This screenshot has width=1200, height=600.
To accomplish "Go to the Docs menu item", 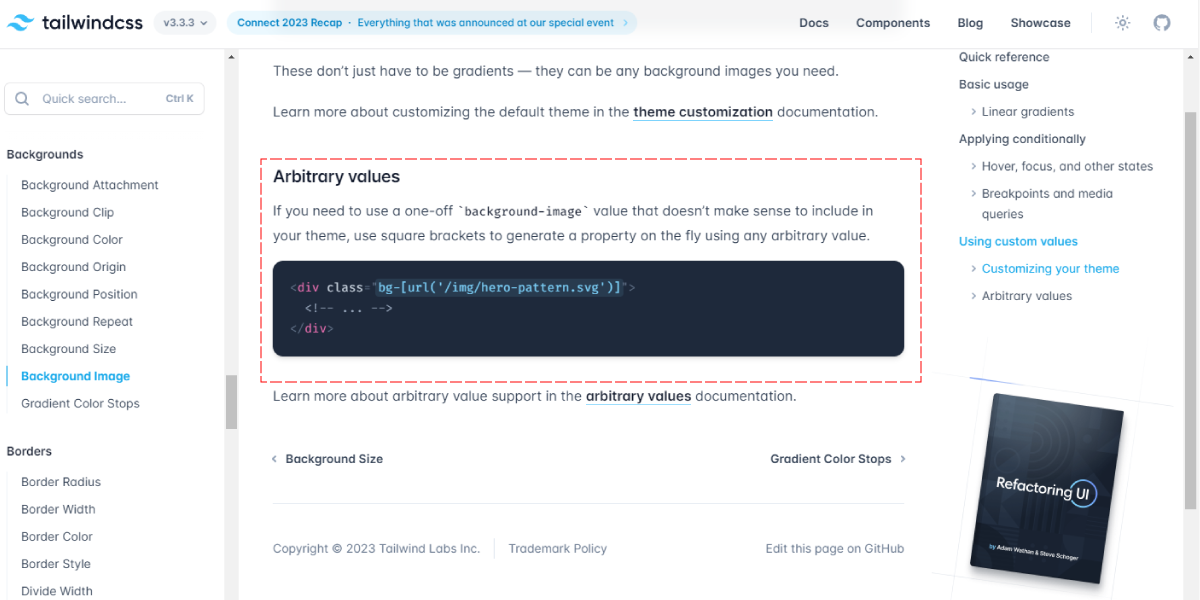I will pos(814,23).
